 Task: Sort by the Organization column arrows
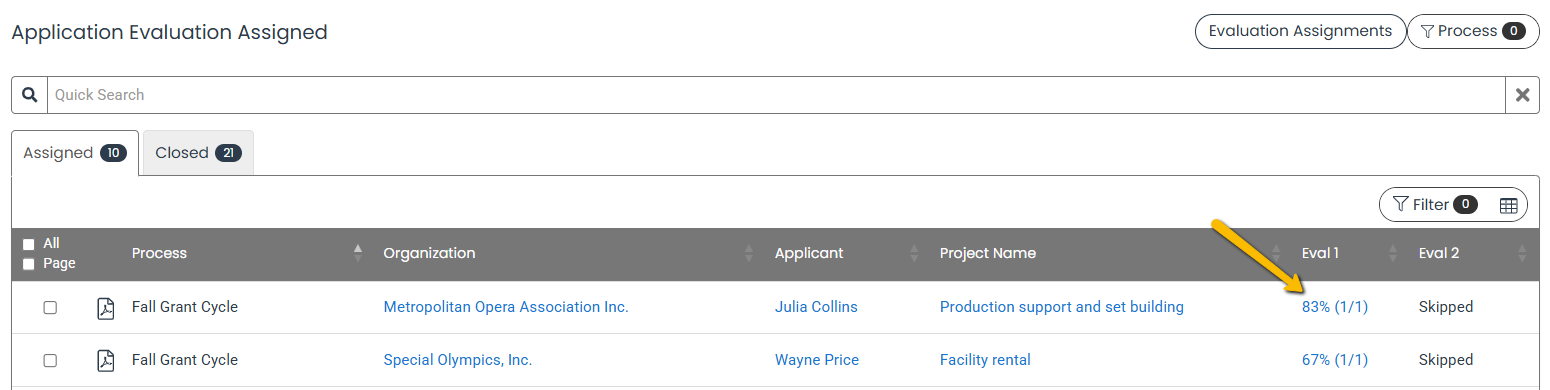click(x=749, y=253)
